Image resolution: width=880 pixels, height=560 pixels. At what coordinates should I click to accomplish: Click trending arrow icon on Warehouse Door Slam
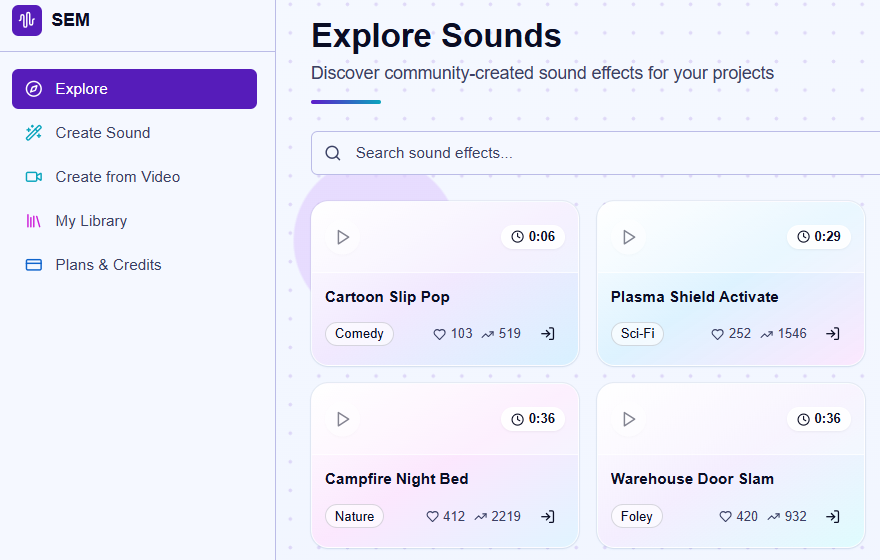click(774, 517)
